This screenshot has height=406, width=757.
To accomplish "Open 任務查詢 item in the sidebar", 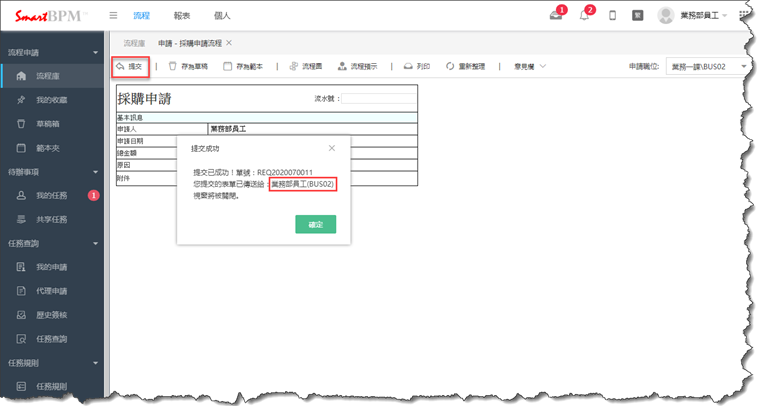I will pos(52,339).
